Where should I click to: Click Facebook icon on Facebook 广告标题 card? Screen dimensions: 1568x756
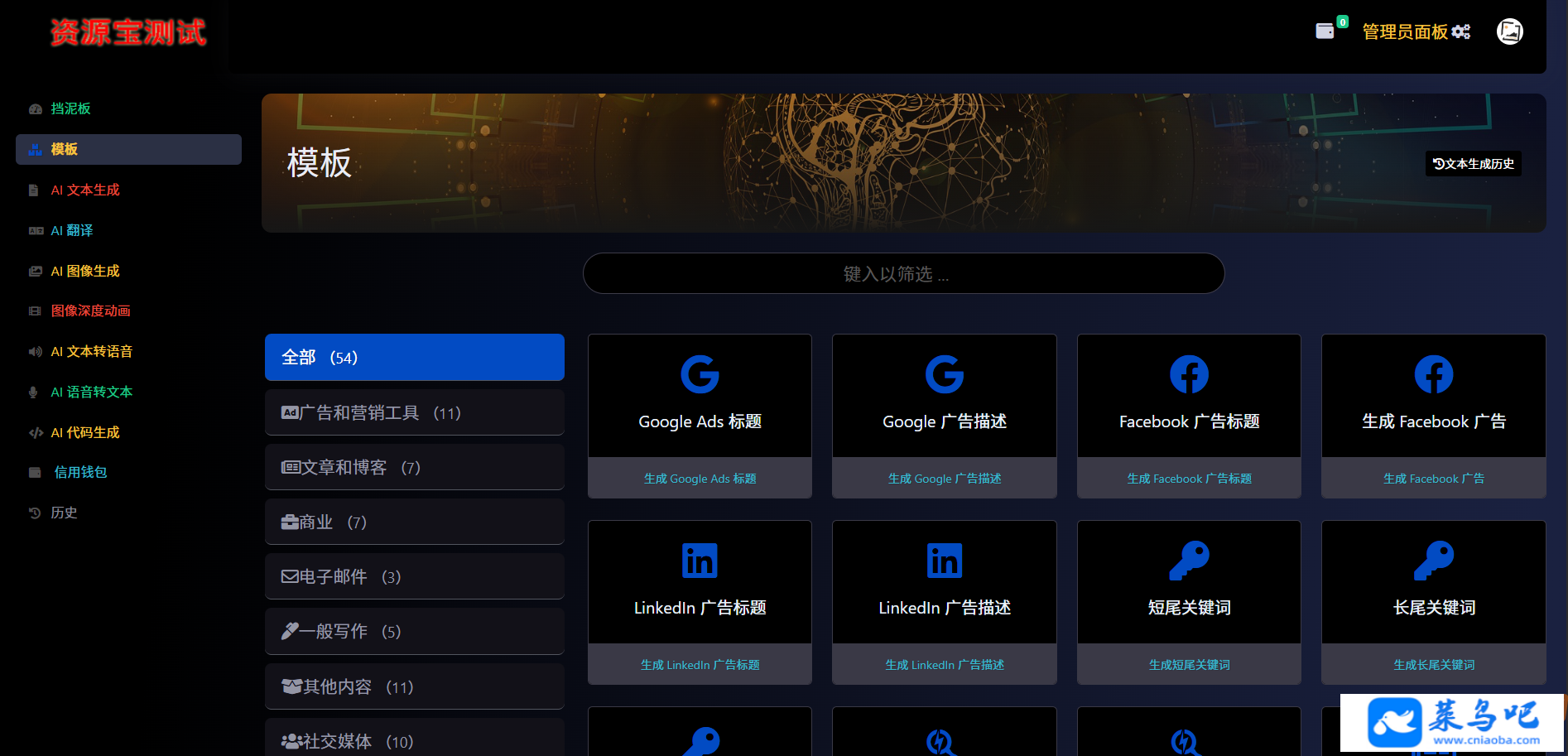1189,374
